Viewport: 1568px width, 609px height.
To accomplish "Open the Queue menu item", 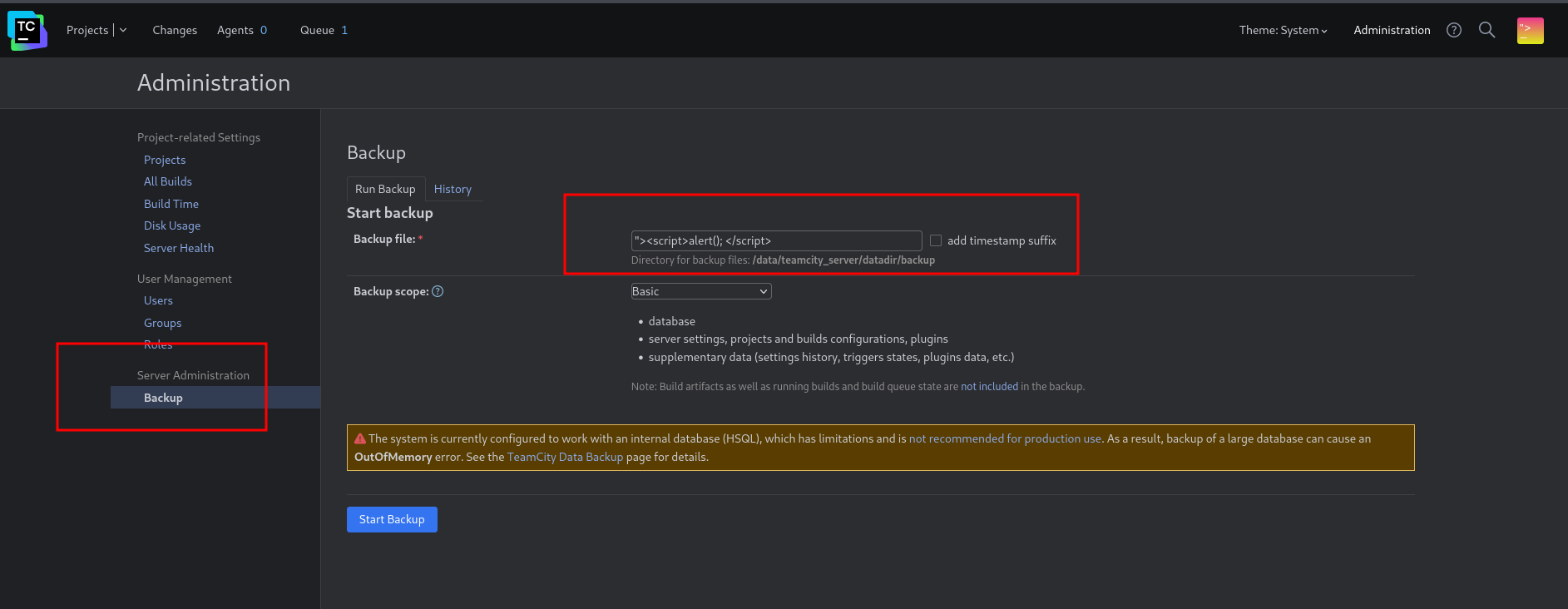I will [324, 30].
